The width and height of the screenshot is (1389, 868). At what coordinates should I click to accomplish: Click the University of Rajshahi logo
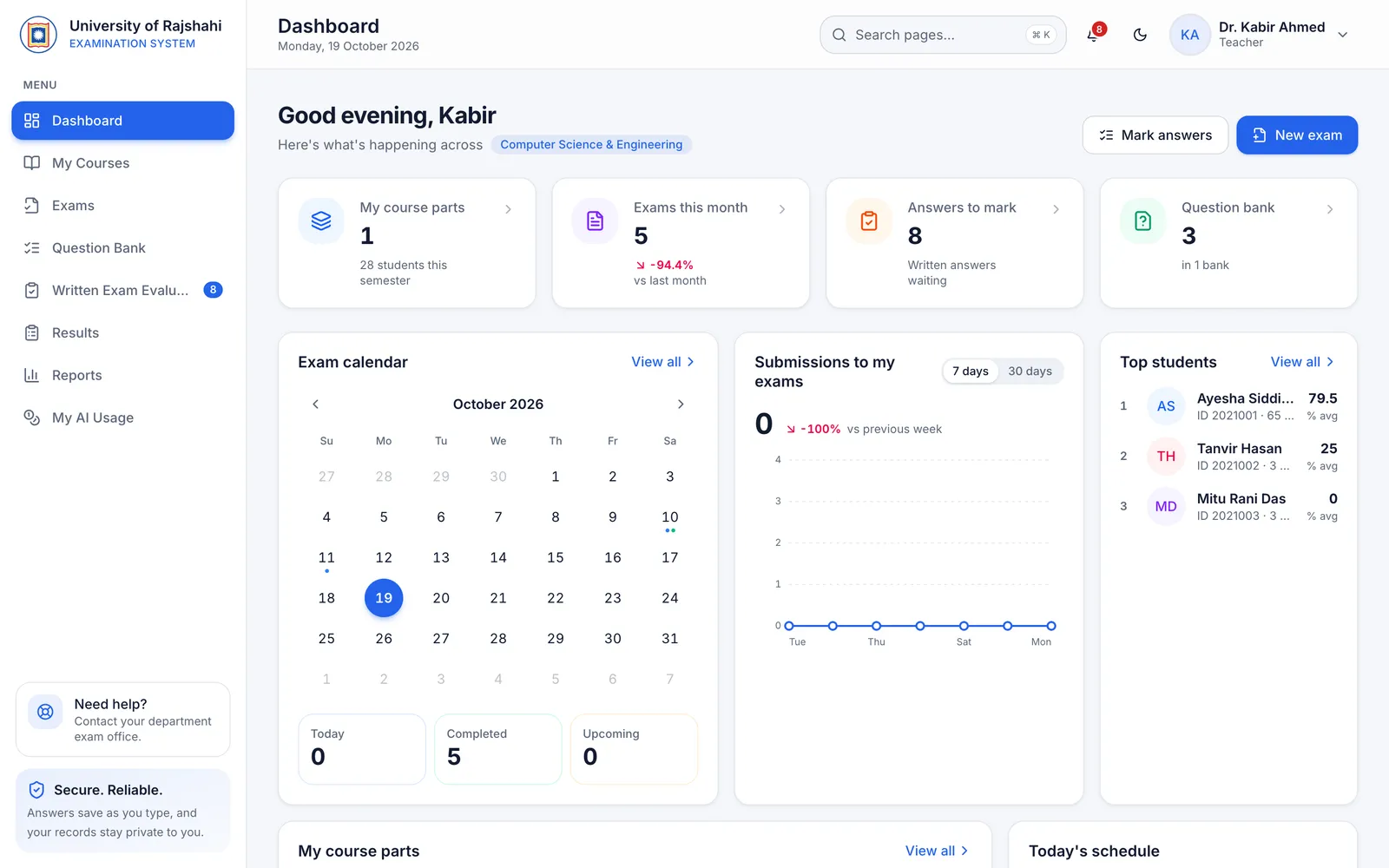[x=38, y=35]
